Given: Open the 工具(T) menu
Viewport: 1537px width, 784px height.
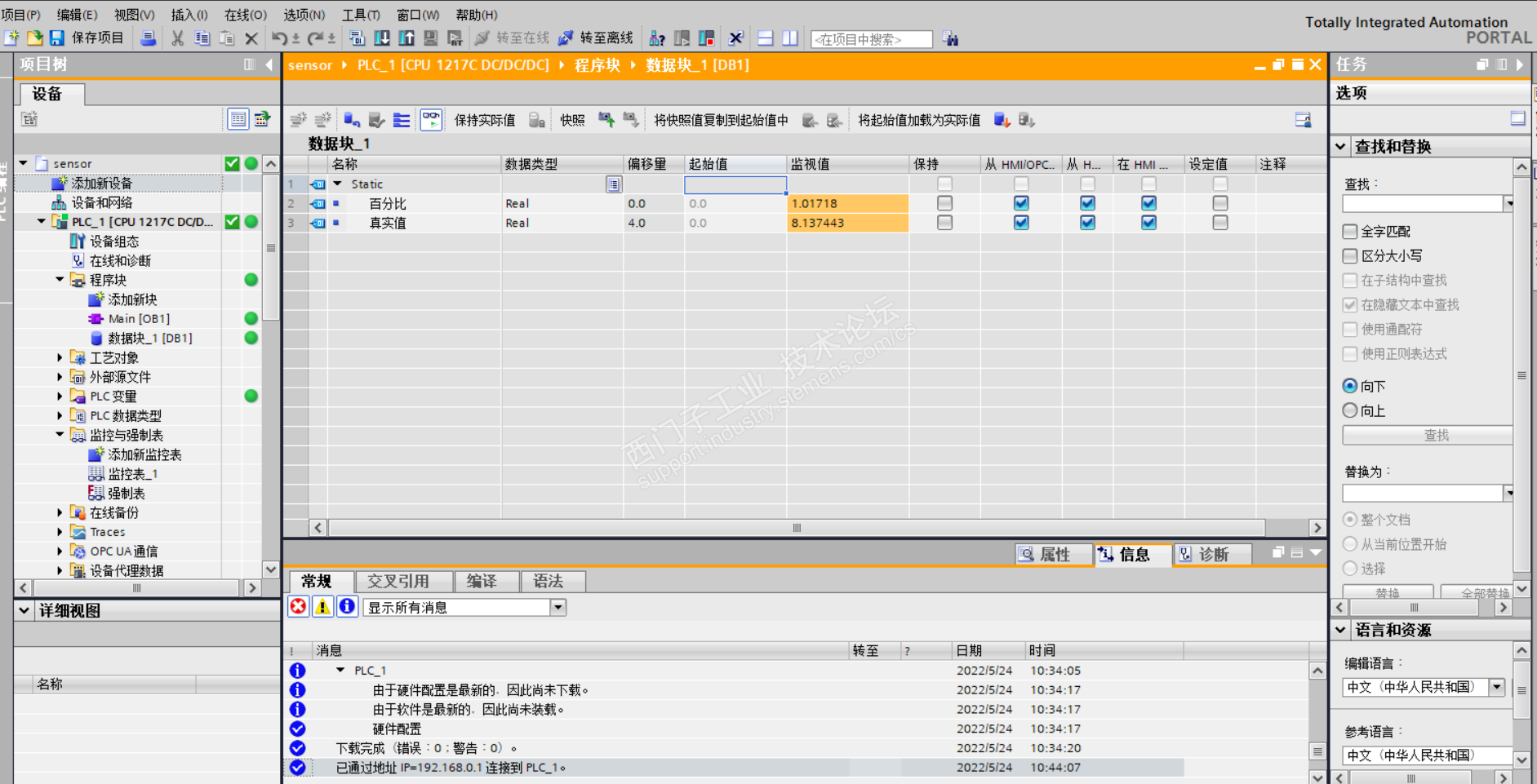Looking at the screenshot, I should (x=361, y=15).
